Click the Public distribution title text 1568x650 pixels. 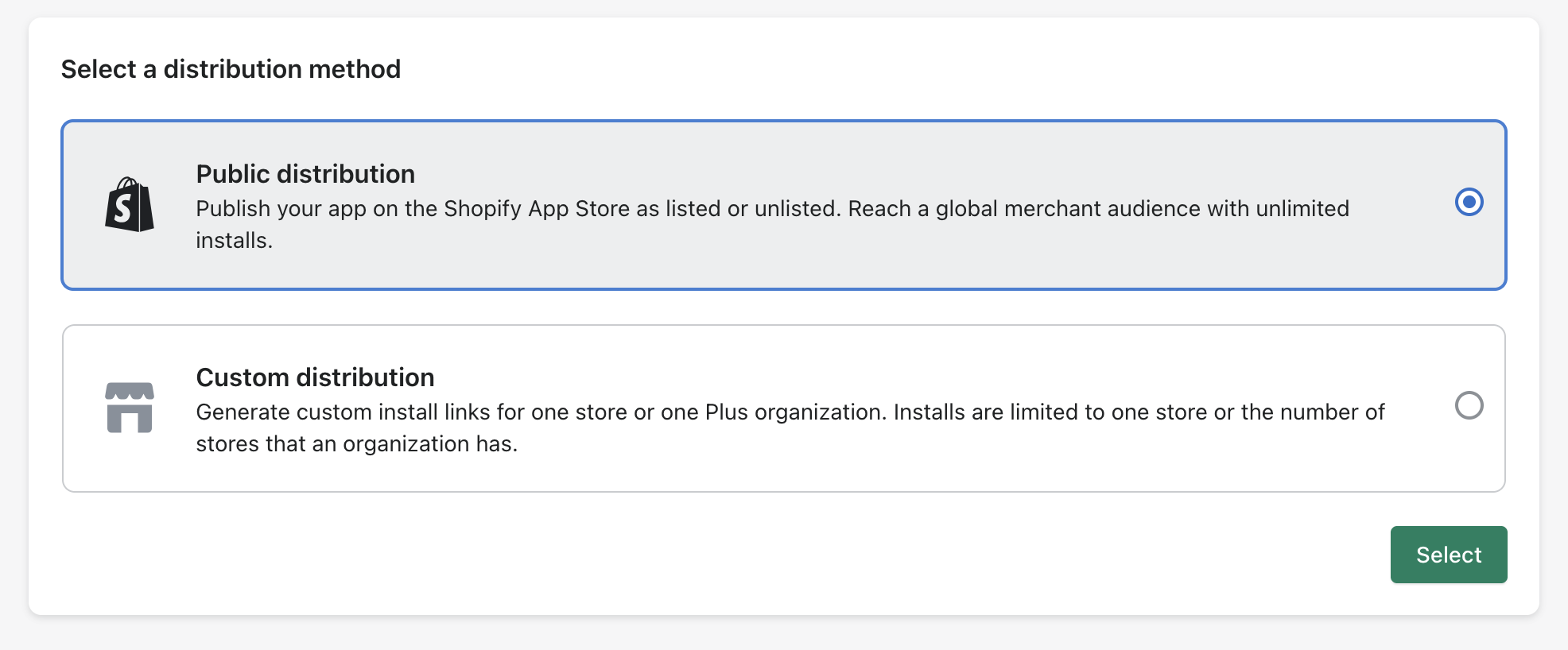tap(305, 174)
